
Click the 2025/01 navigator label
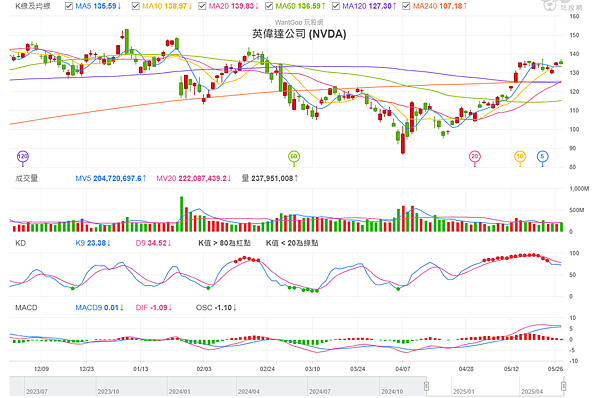[x=463, y=391]
